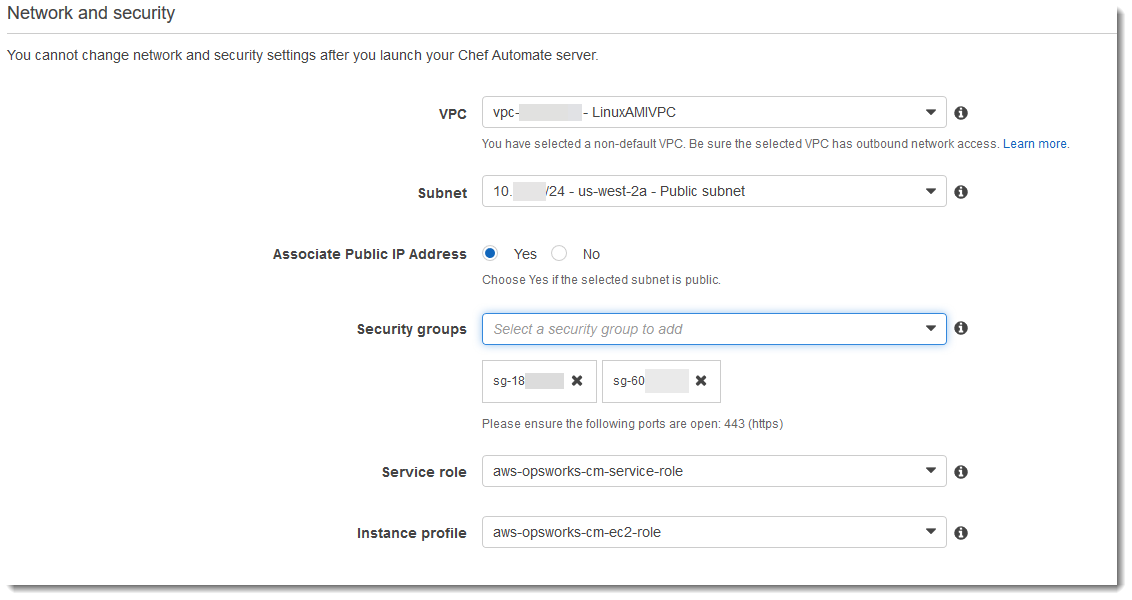Click the info icon next to Security groups
Image resolution: width=1132 pixels, height=600 pixels.
tap(961, 328)
